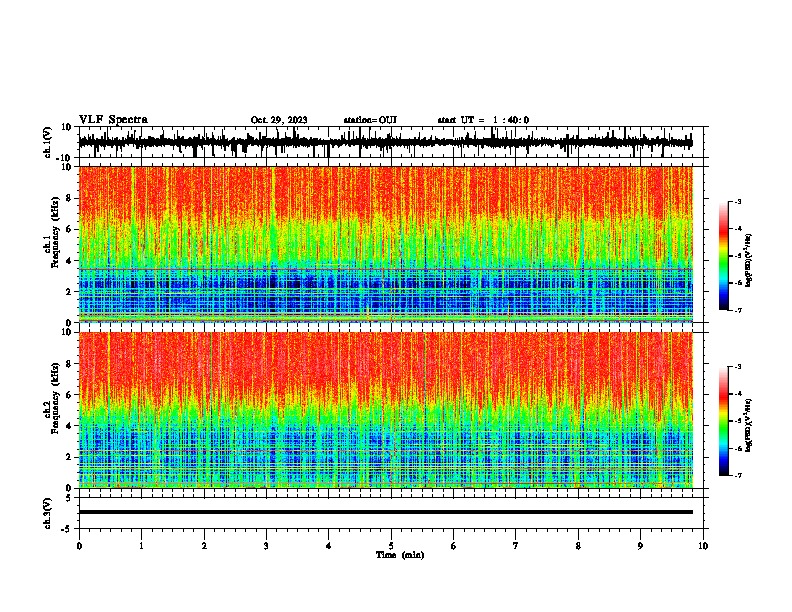792x612 pixels.
Task: Select the date text "Oct. 29, 2023"
Action: tap(279, 120)
